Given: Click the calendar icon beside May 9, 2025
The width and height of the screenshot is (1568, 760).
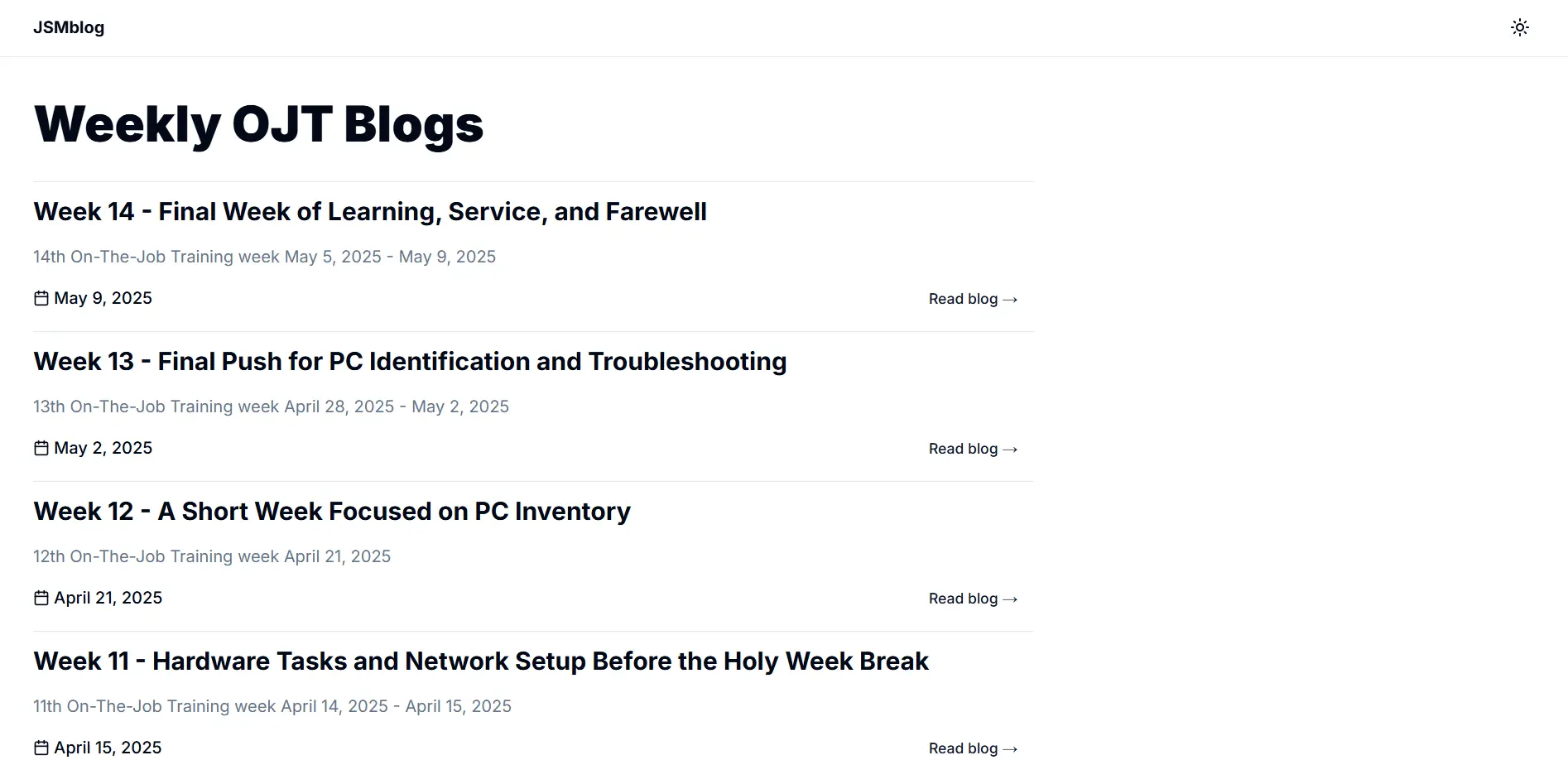Looking at the screenshot, I should 41,298.
